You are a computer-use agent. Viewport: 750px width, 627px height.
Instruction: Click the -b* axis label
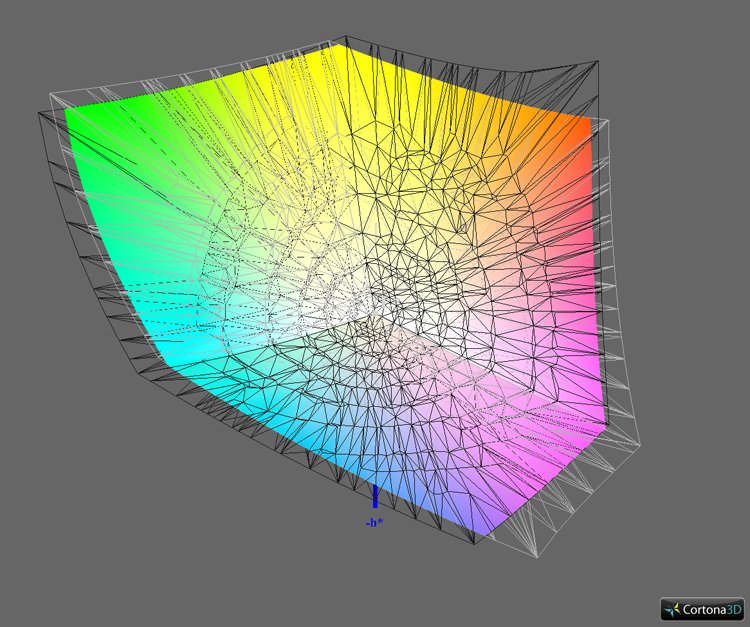tap(373, 522)
